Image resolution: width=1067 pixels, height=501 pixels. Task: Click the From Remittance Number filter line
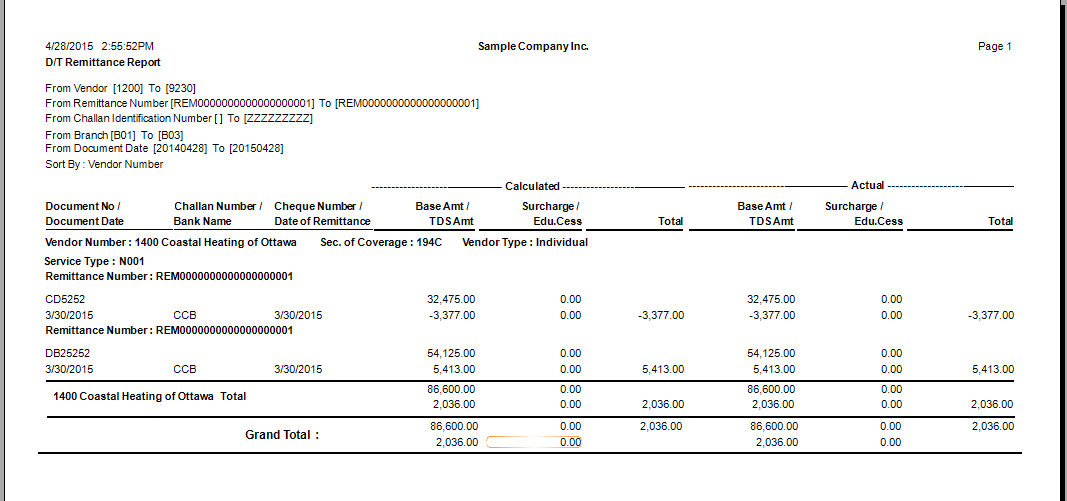[x=262, y=103]
